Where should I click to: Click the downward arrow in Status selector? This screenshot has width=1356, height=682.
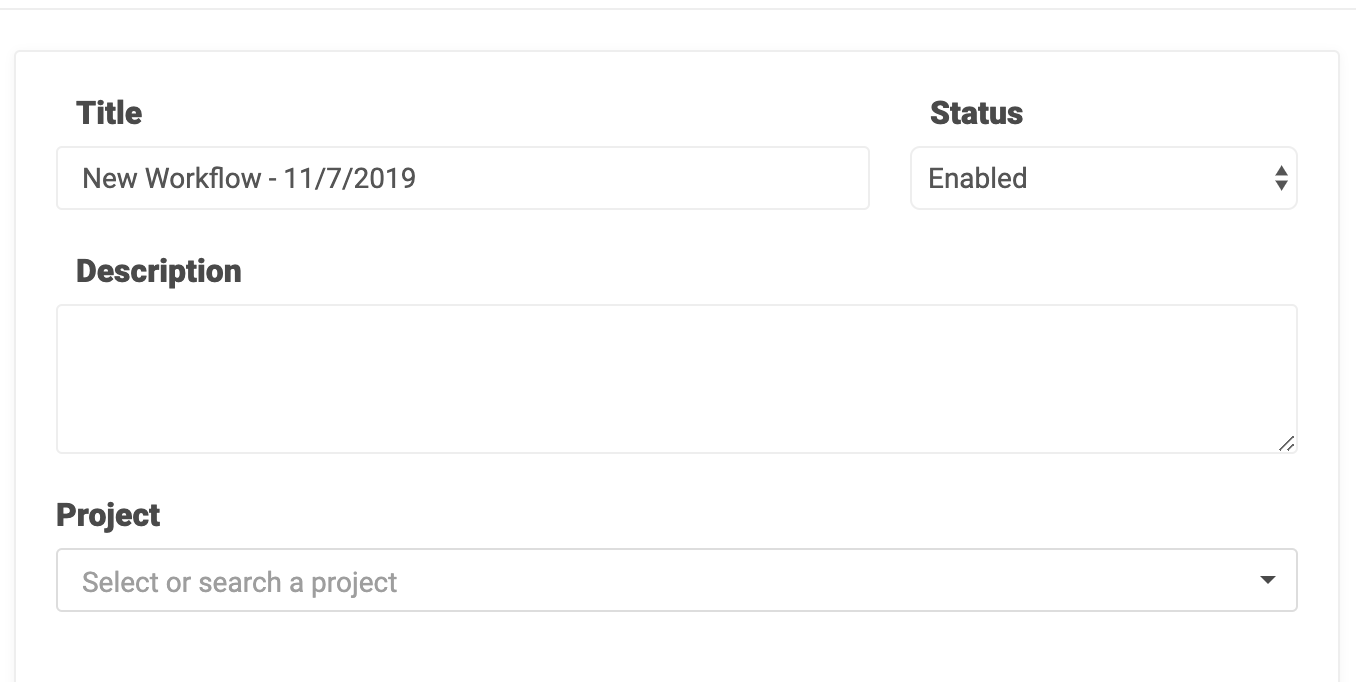pyautogui.click(x=1281, y=186)
